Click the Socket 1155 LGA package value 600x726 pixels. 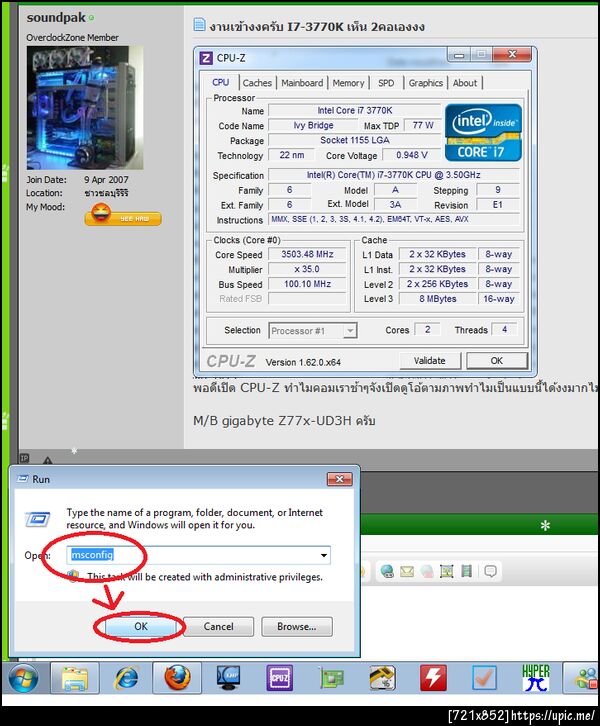[x=355, y=140]
